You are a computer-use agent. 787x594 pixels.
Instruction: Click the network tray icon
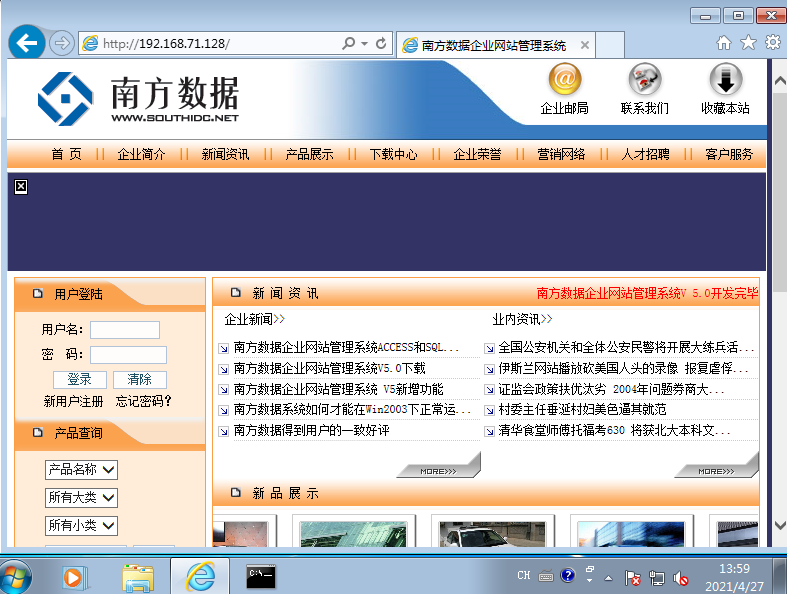[x=657, y=579]
